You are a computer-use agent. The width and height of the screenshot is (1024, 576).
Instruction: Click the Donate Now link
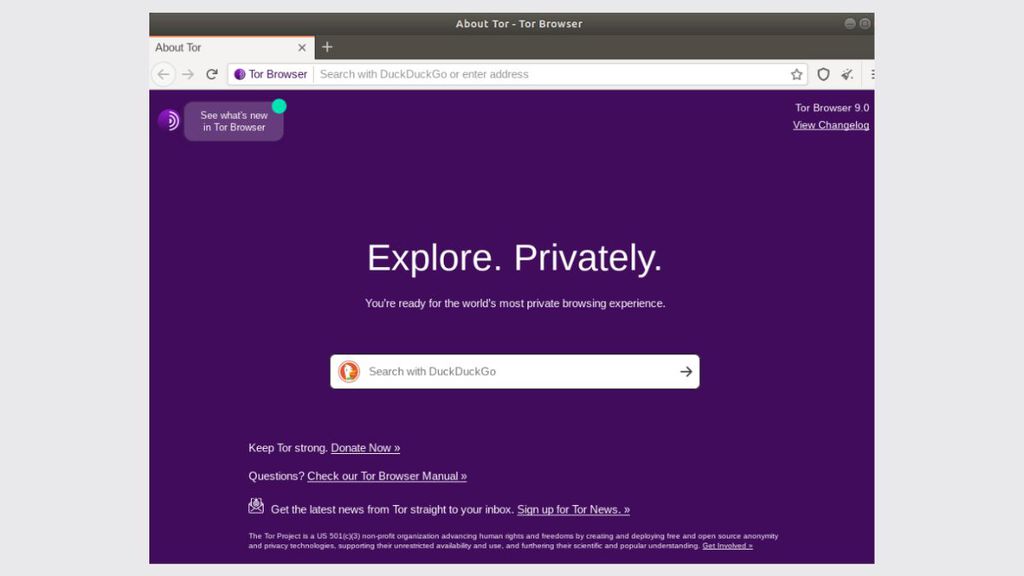pos(365,448)
